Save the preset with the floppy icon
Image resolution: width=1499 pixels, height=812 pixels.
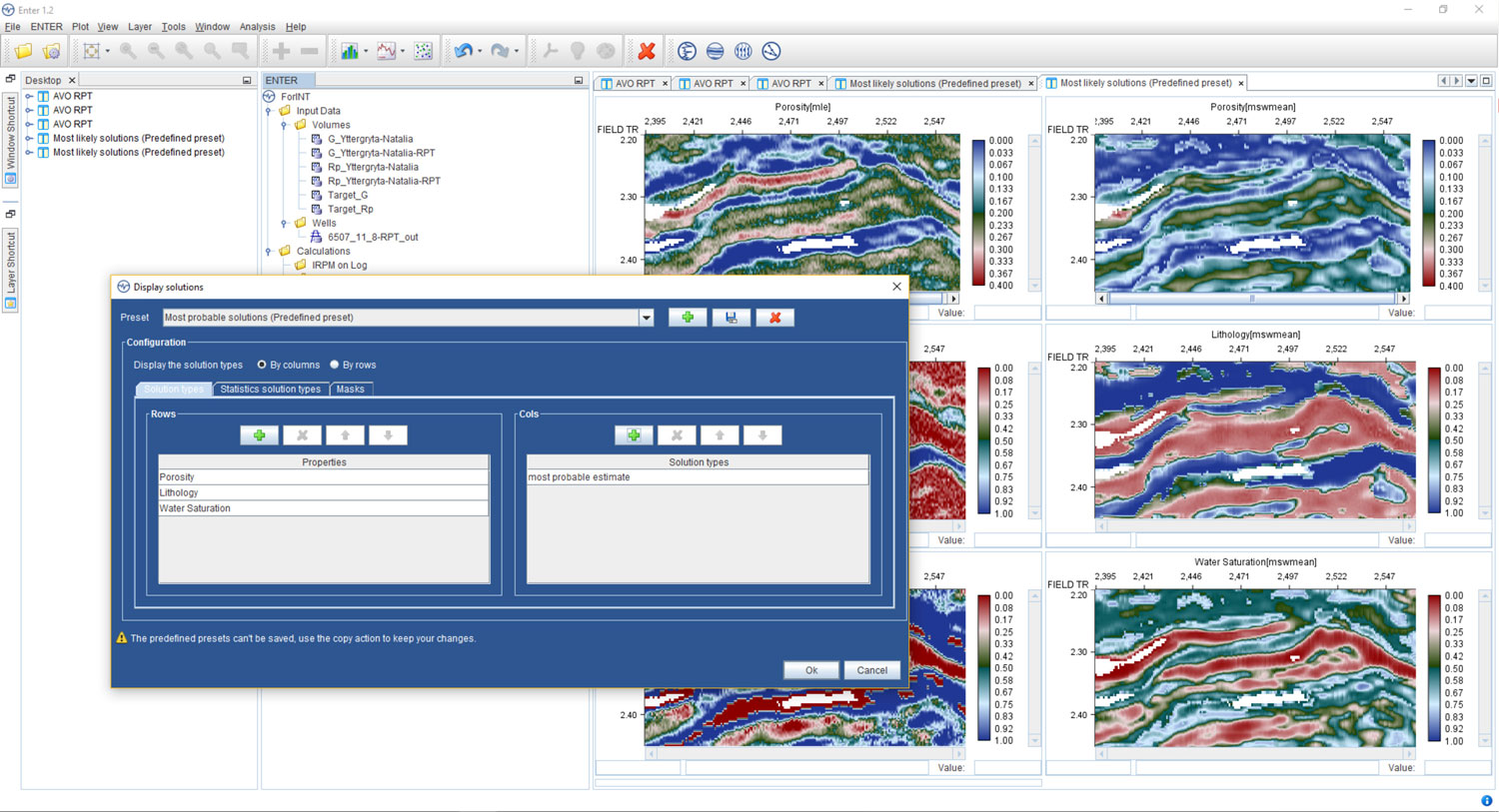732,318
